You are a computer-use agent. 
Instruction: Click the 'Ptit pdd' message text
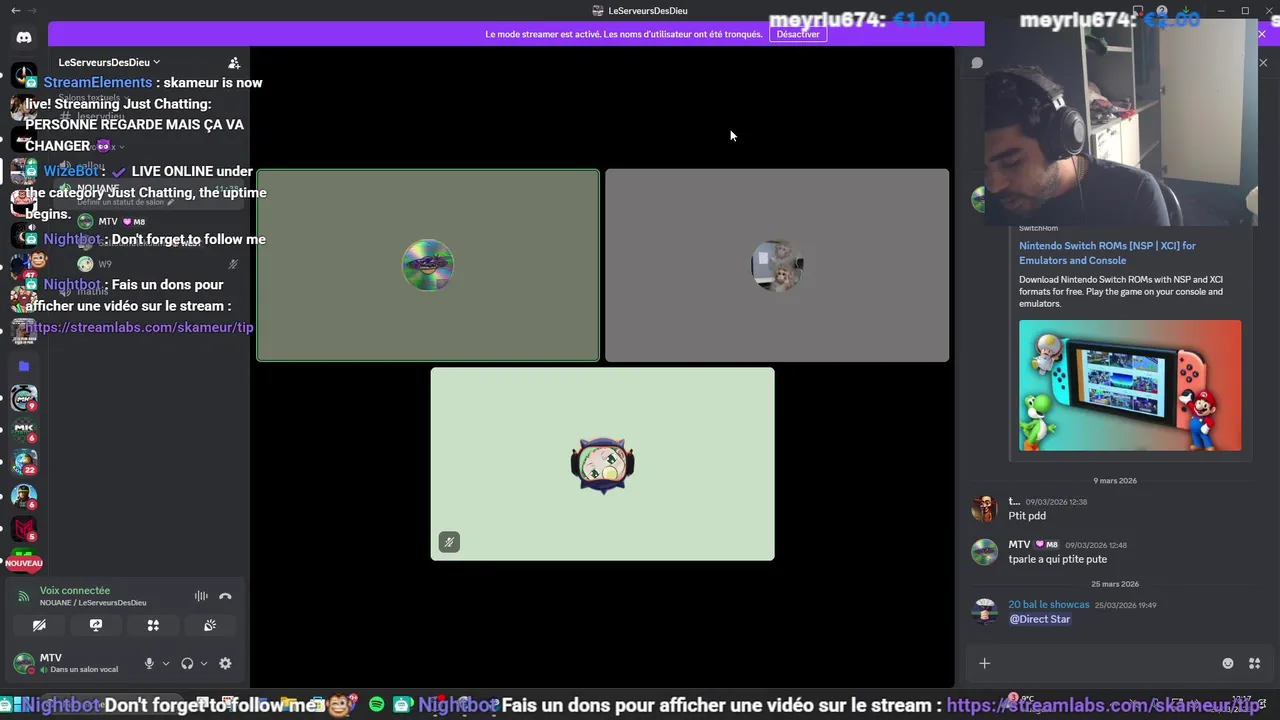click(1027, 516)
